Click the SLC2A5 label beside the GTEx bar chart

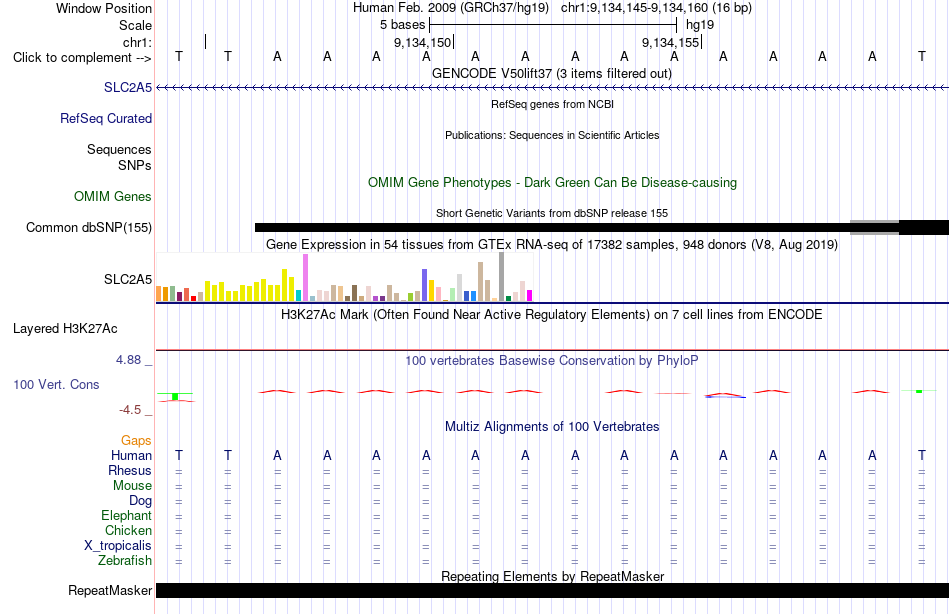click(x=128, y=279)
